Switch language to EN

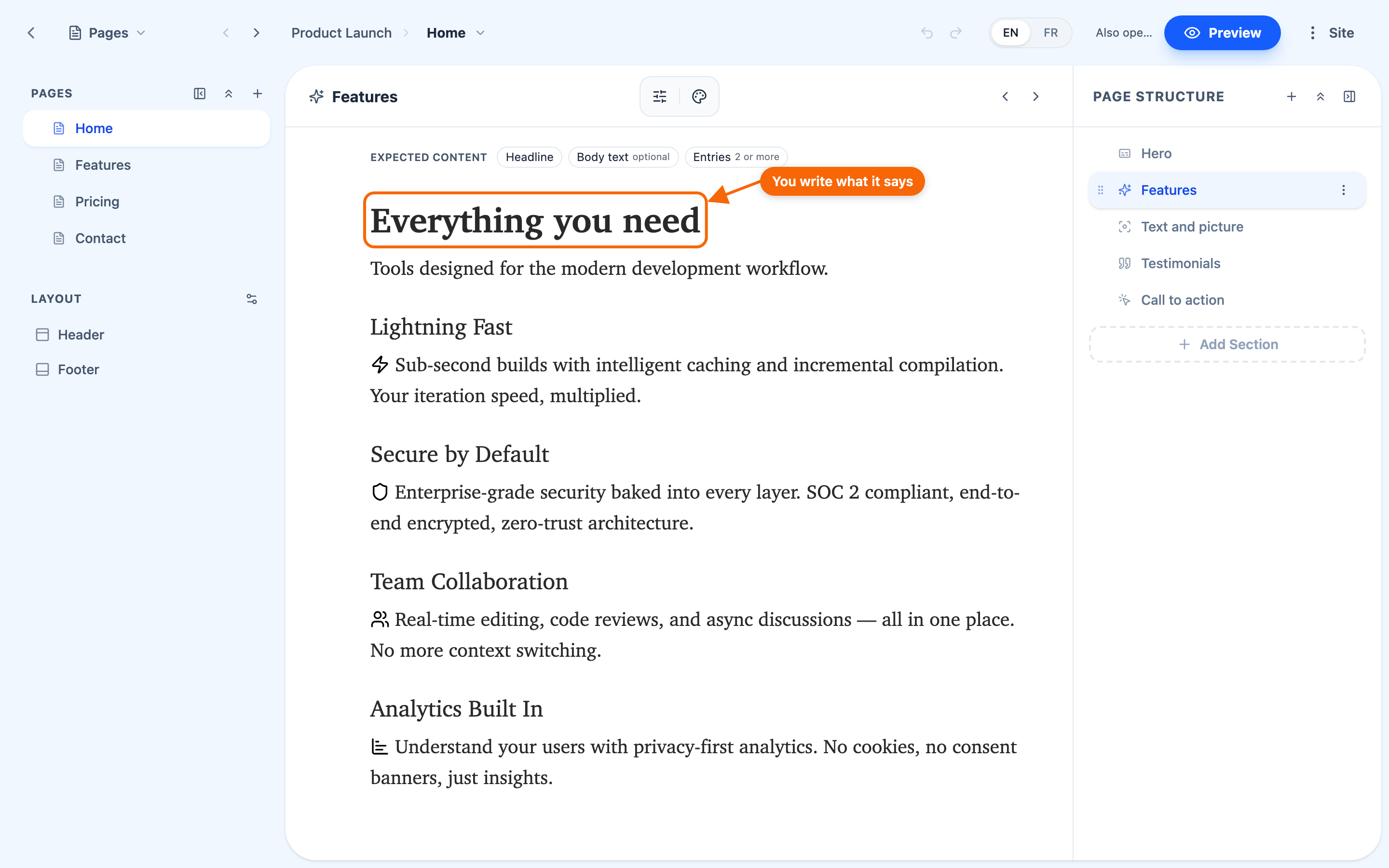click(1011, 33)
